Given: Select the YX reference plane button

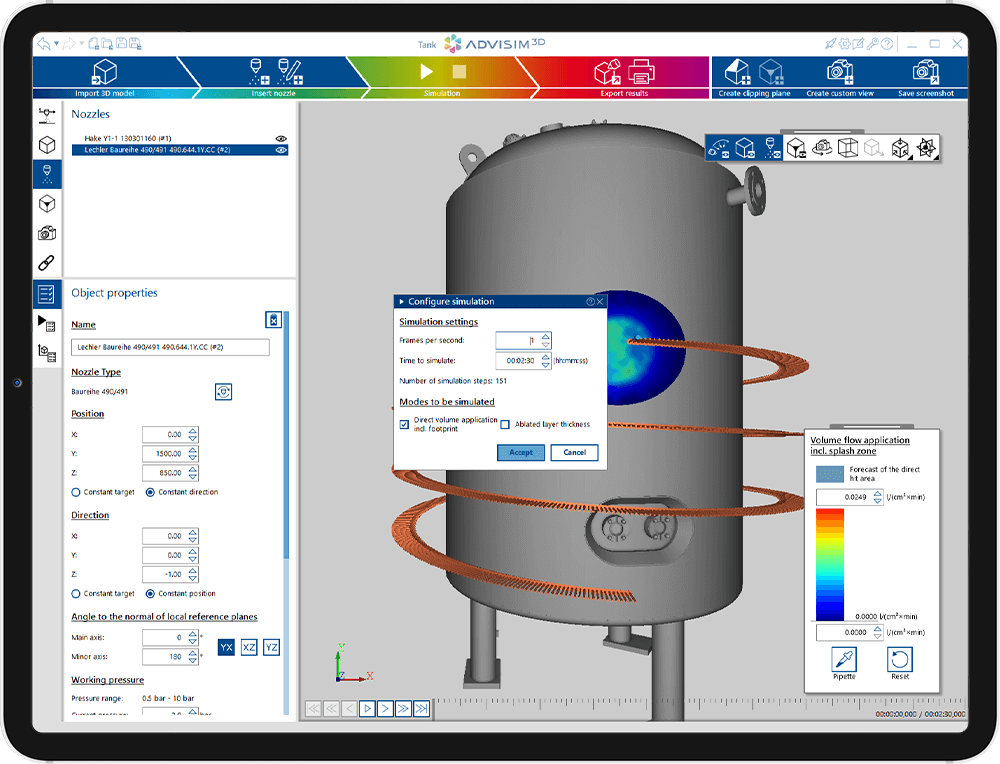Looking at the screenshot, I should [x=226, y=647].
